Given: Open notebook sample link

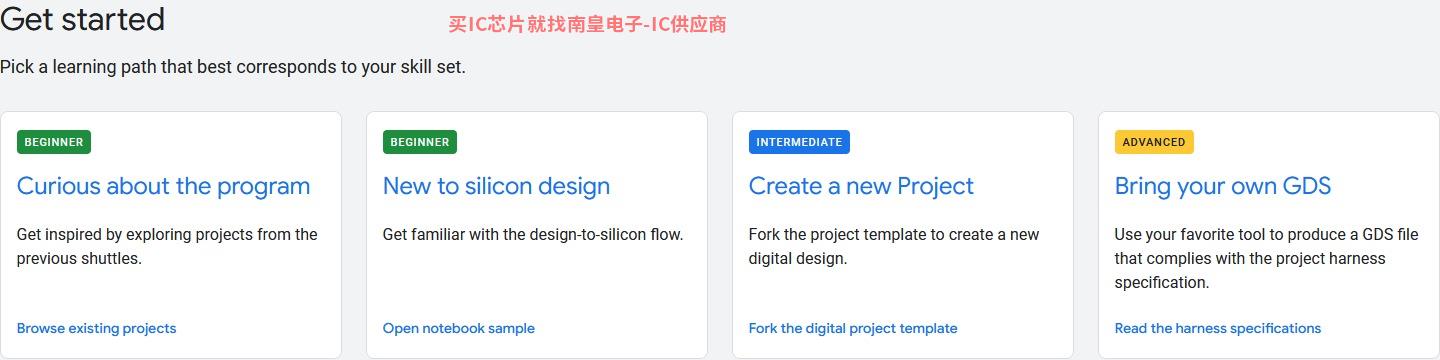Looking at the screenshot, I should (x=459, y=328).
